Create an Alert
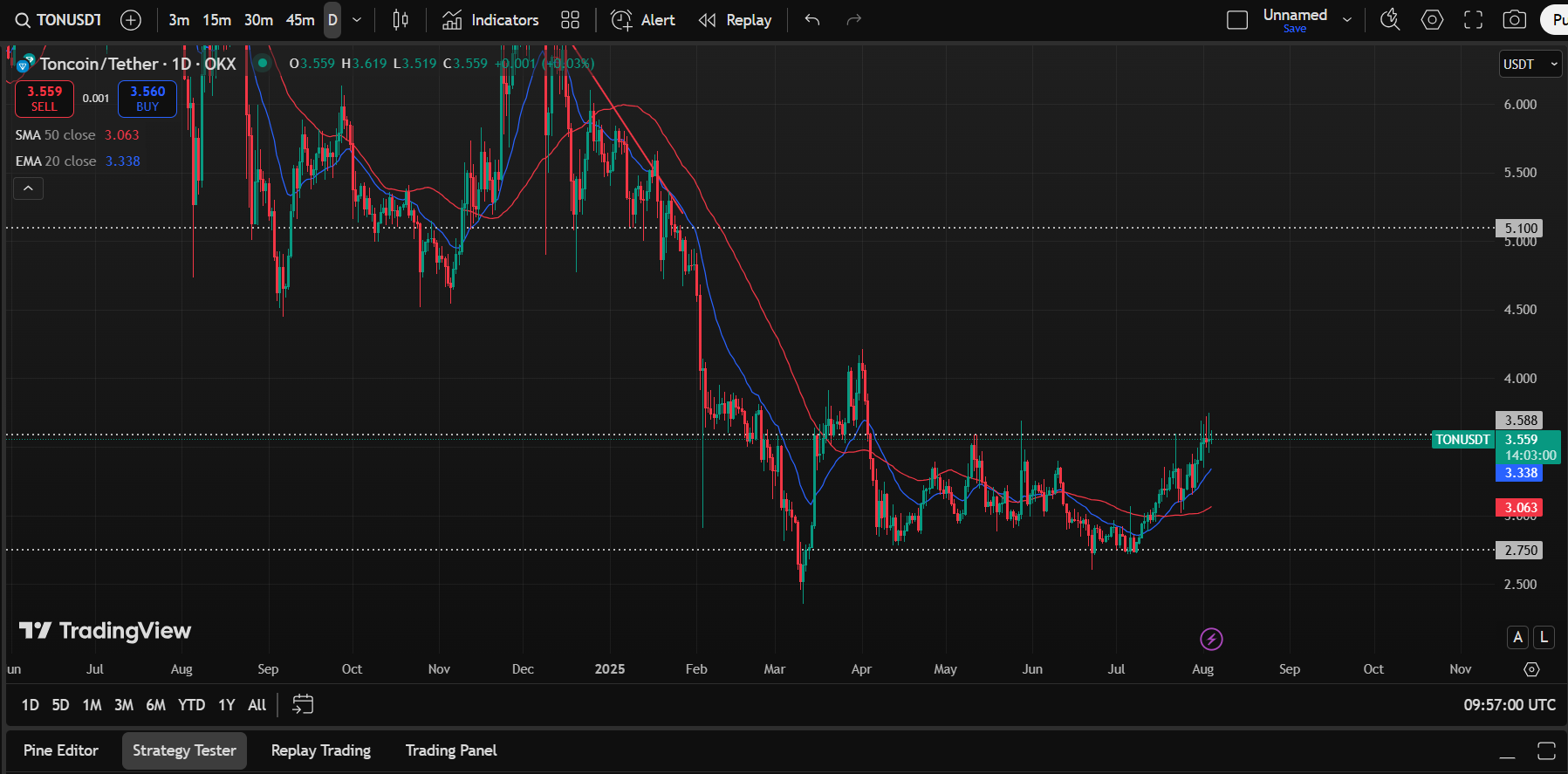 click(x=643, y=20)
